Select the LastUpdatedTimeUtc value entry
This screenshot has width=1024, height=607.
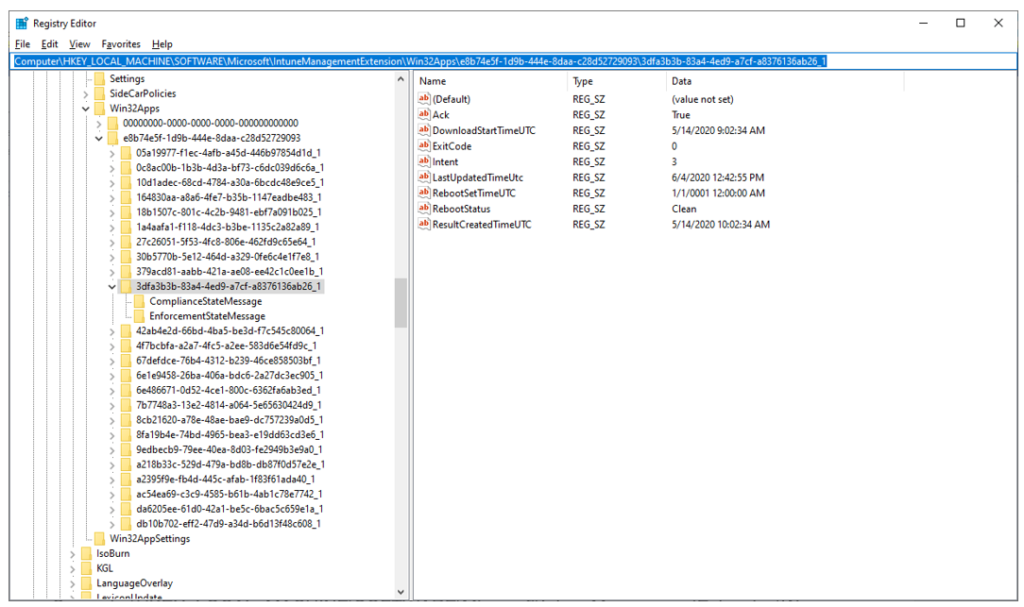pyautogui.click(x=477, y=178)
